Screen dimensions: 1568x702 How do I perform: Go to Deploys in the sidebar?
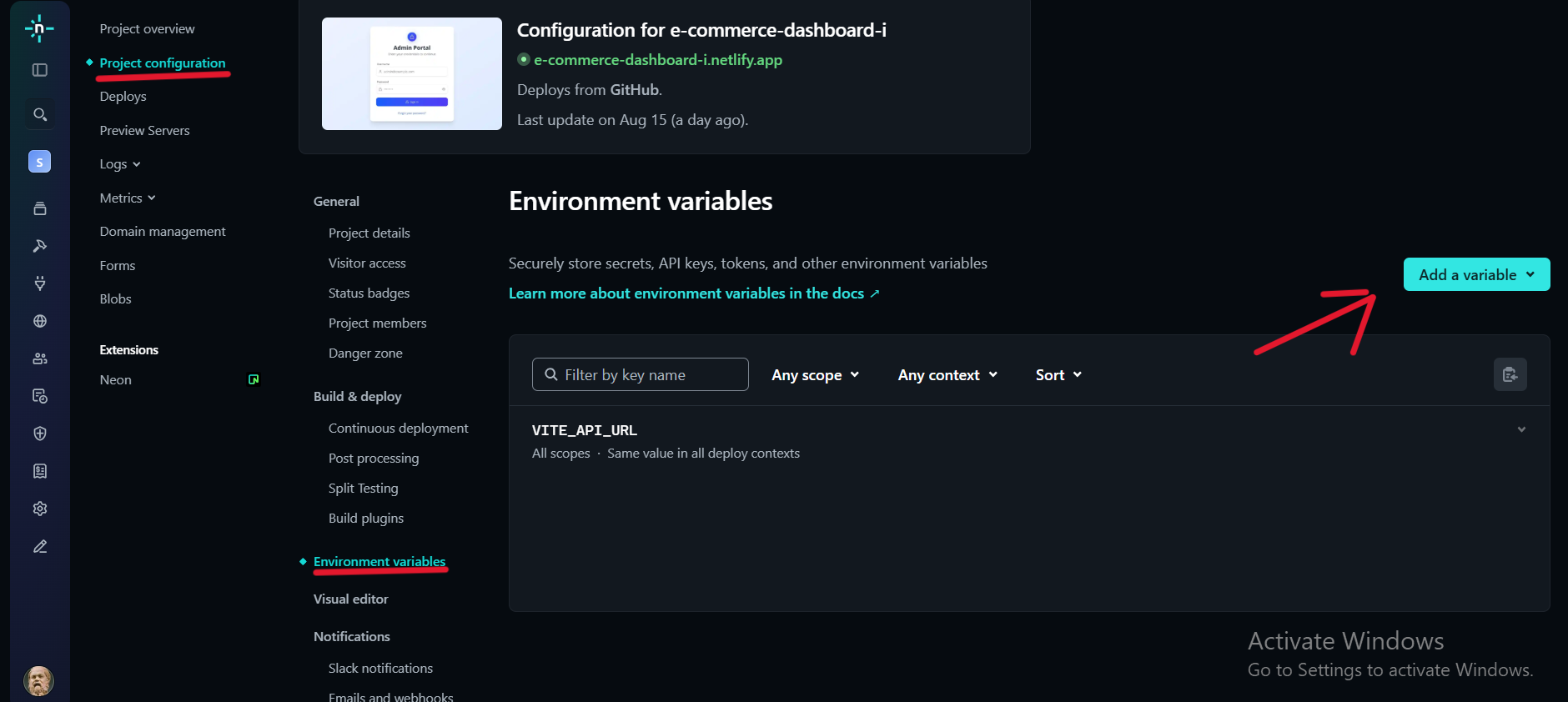(x=123, y=97)
